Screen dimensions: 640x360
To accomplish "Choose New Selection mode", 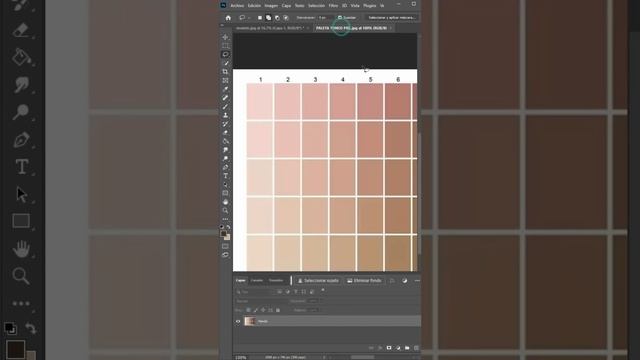I will (260, 18).
